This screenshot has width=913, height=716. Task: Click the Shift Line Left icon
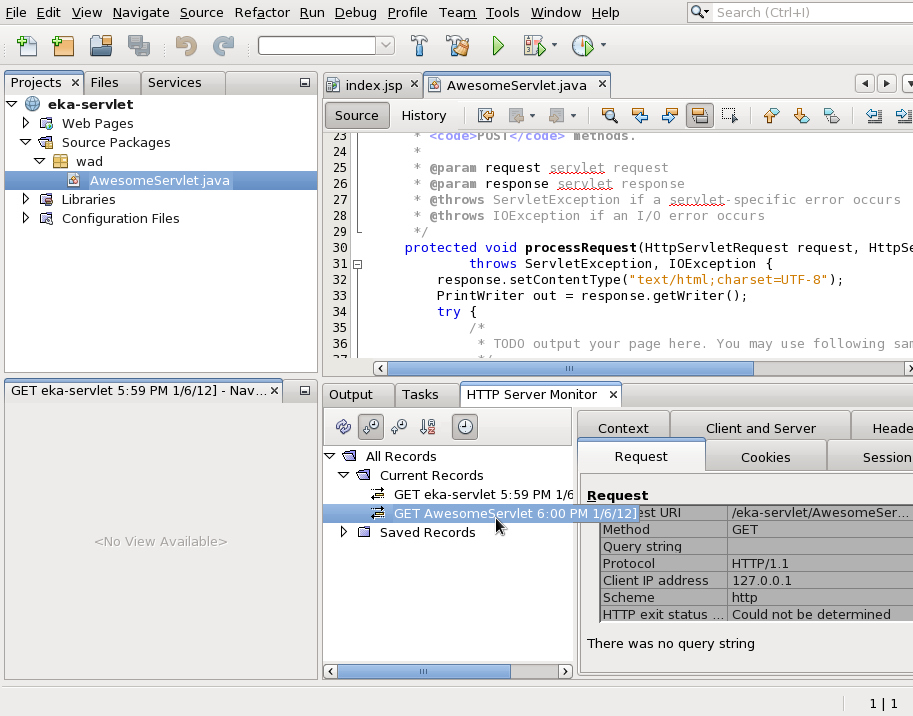pyautogui.click(x=873, y=115)
